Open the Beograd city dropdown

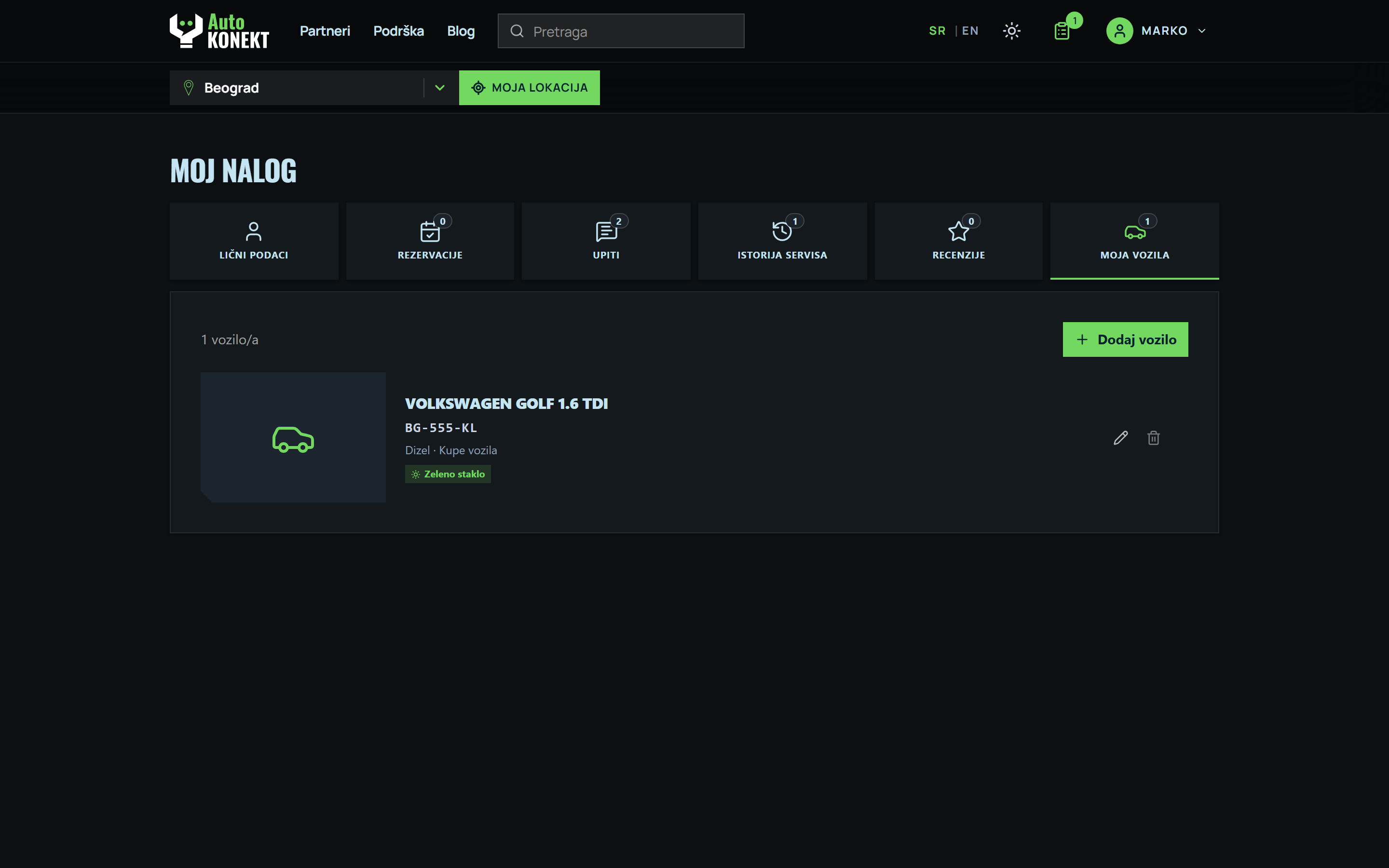[314, 88]
